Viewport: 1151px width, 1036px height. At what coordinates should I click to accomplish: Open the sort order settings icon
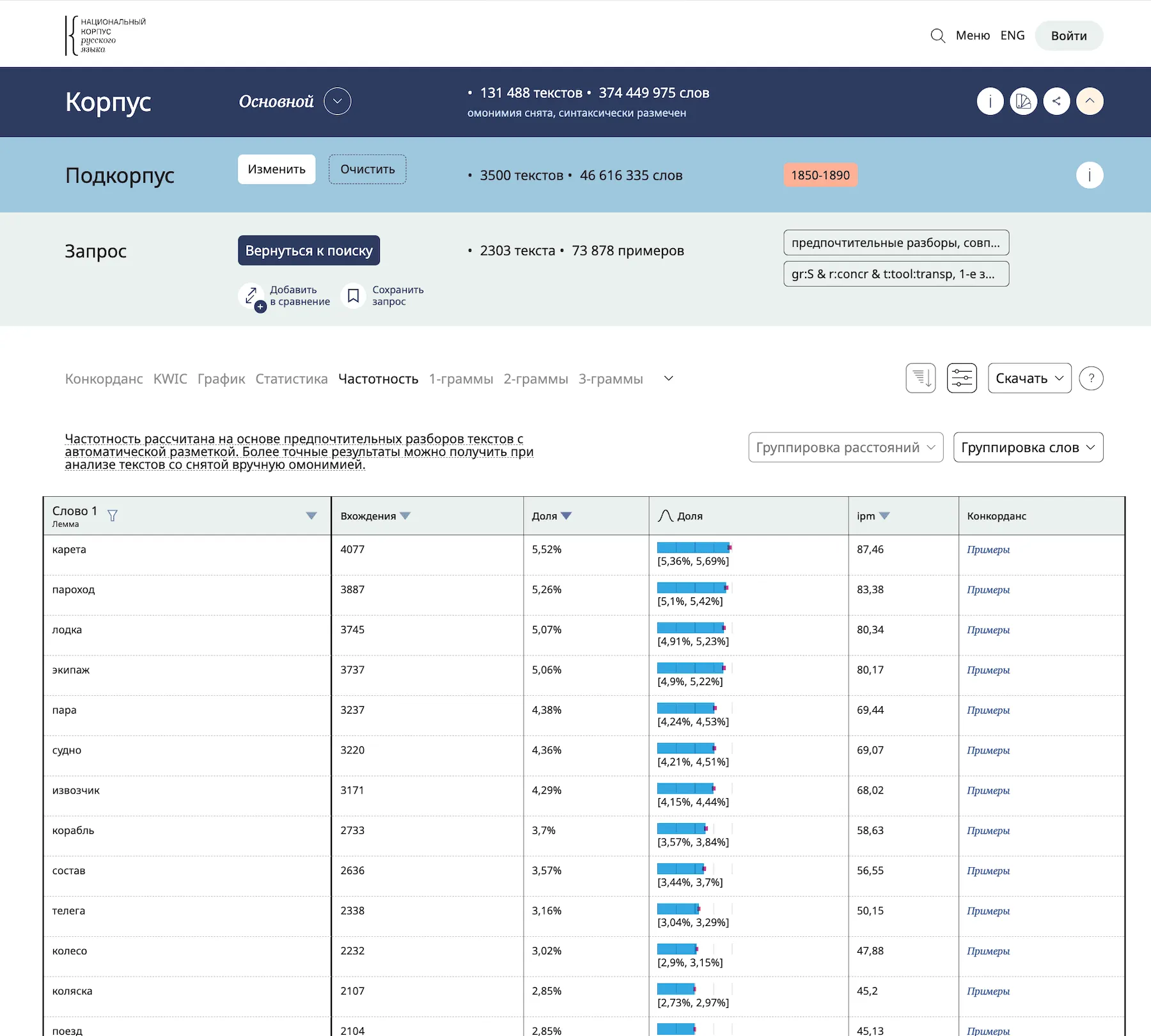point(921,378)
